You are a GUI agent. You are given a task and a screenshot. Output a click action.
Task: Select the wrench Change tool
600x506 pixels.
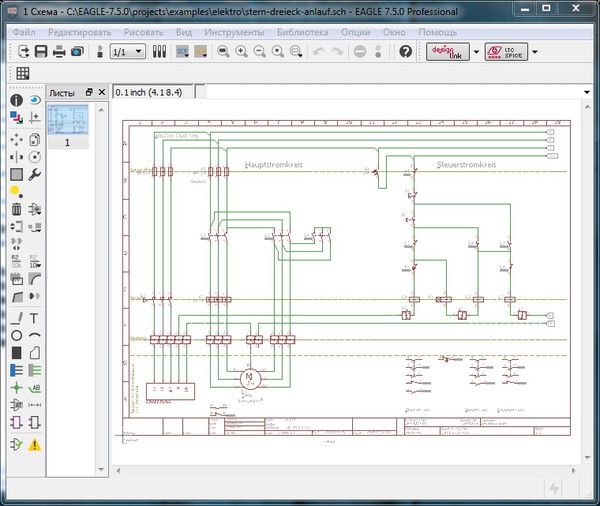click(35, 174)
